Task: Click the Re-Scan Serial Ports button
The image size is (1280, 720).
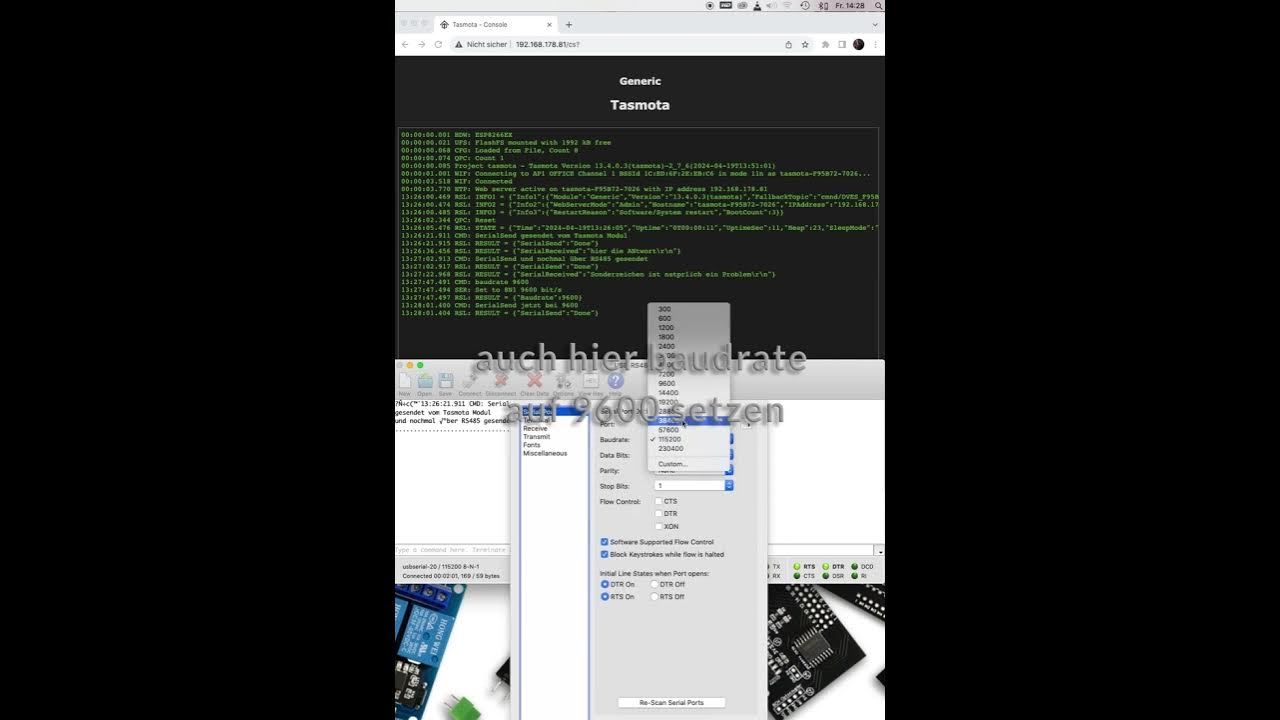Action: point(671,703)
